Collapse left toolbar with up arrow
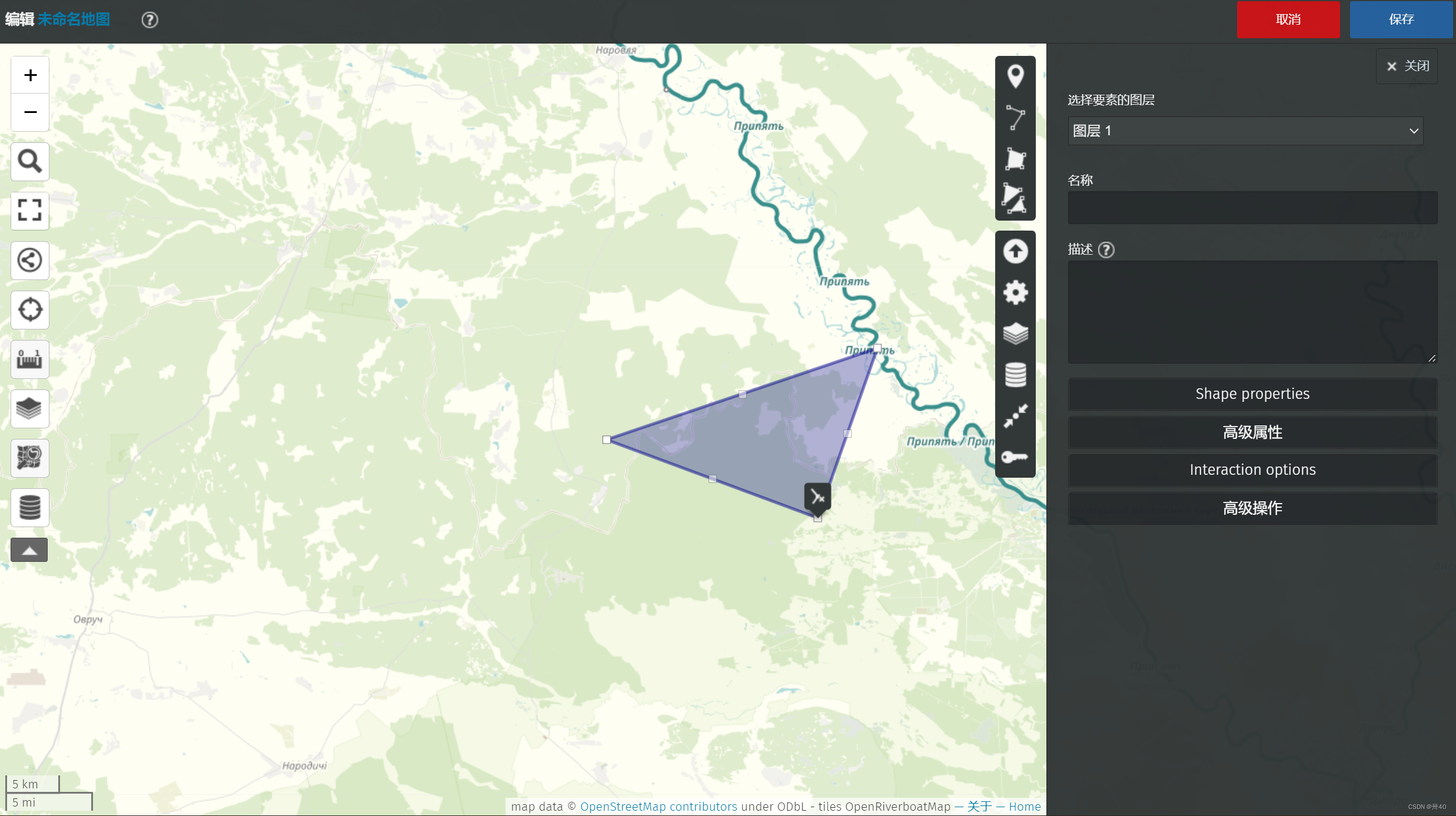This screenshot has height=816, width=1456. [29, 550]
